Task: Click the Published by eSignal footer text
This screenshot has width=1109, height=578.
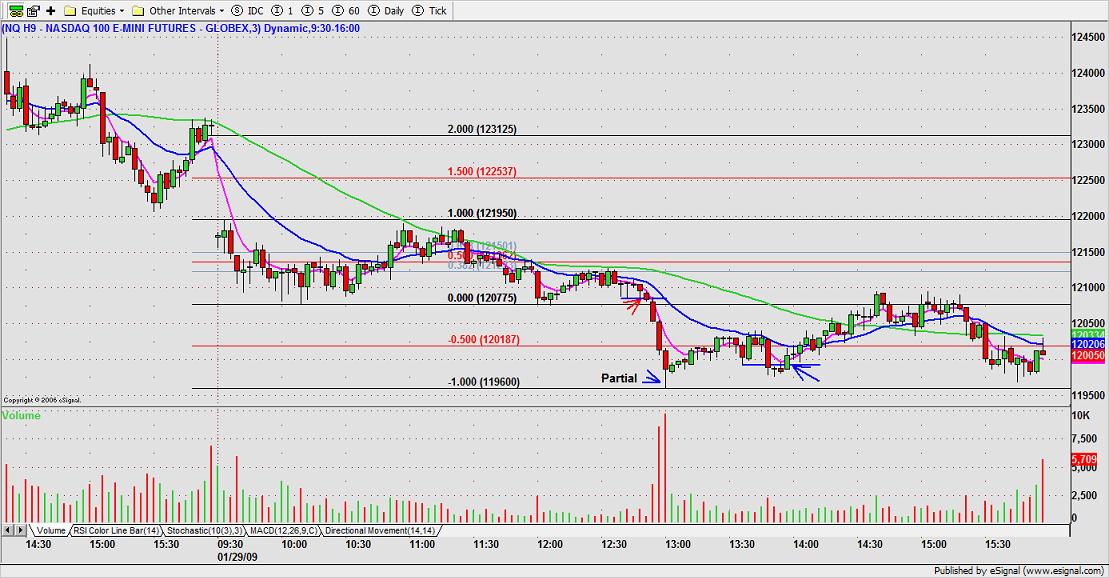Action: coord(1018,571)
